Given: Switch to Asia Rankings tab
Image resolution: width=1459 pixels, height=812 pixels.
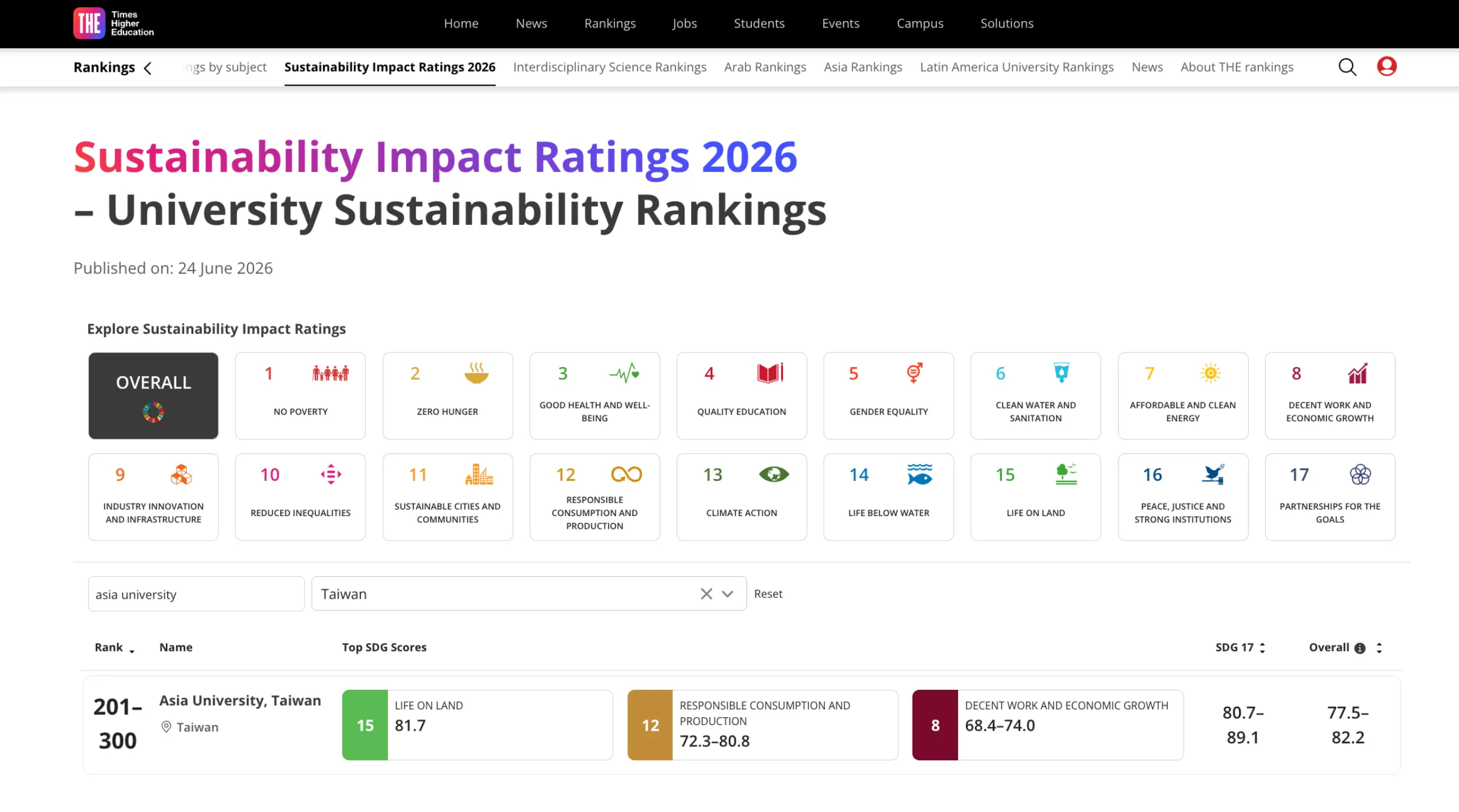Looking at the screenshot, I should click(x=863, y=67).
